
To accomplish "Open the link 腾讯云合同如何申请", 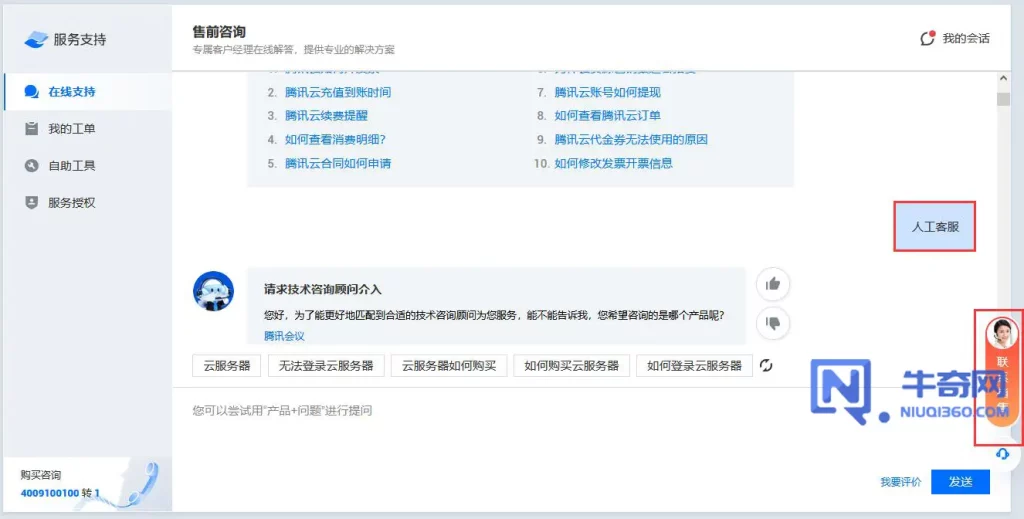I will tap(338, 163).
